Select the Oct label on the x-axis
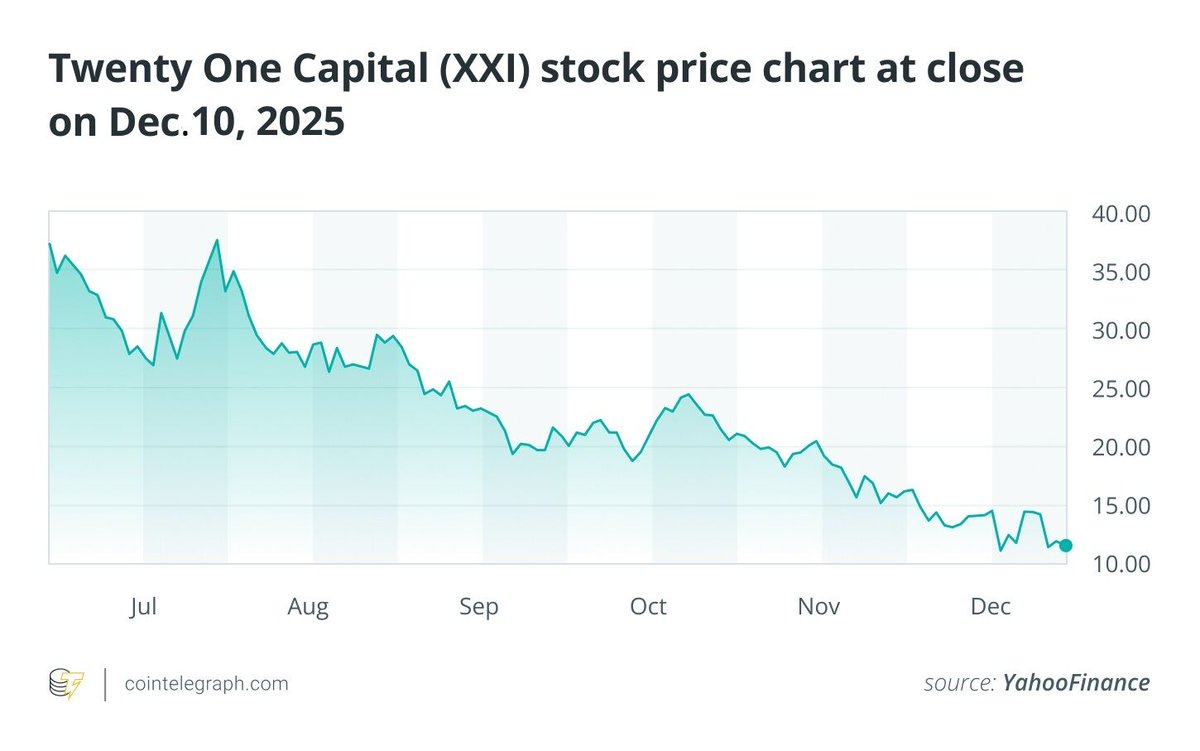This screenshot has width=1200, height=751. (x=649, y=607)
